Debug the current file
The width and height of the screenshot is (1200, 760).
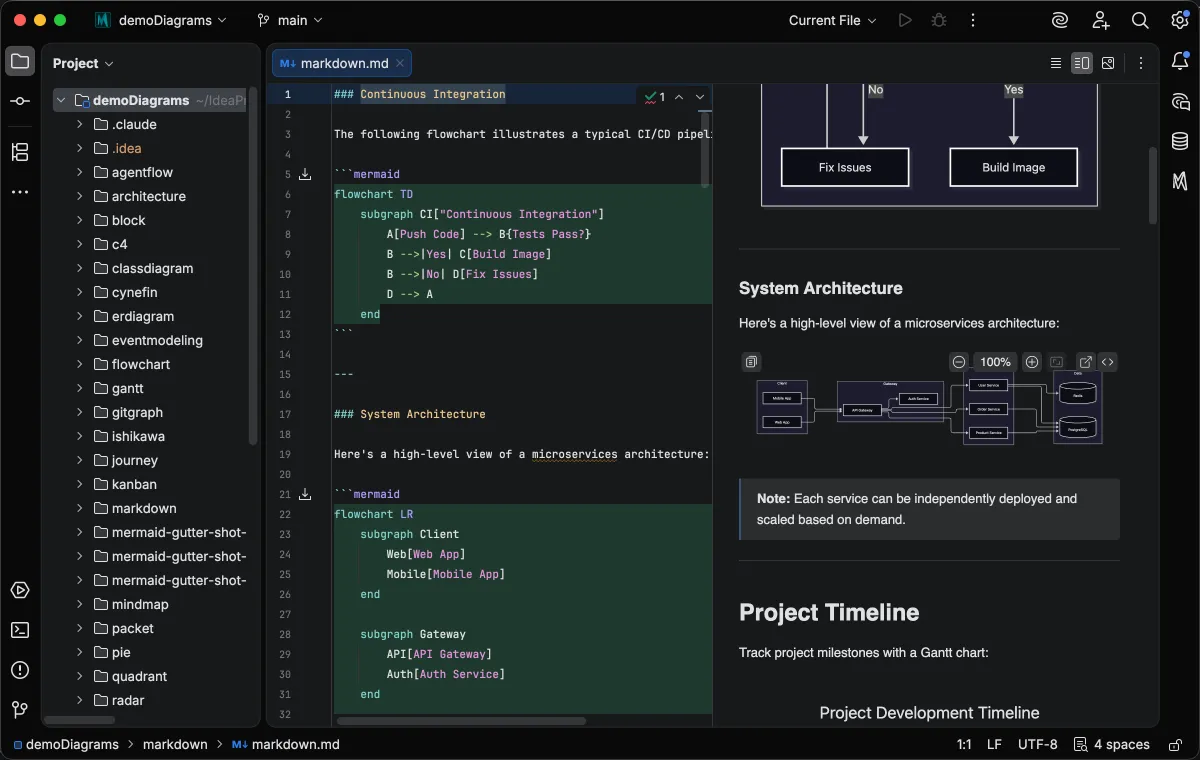(938, 20)
